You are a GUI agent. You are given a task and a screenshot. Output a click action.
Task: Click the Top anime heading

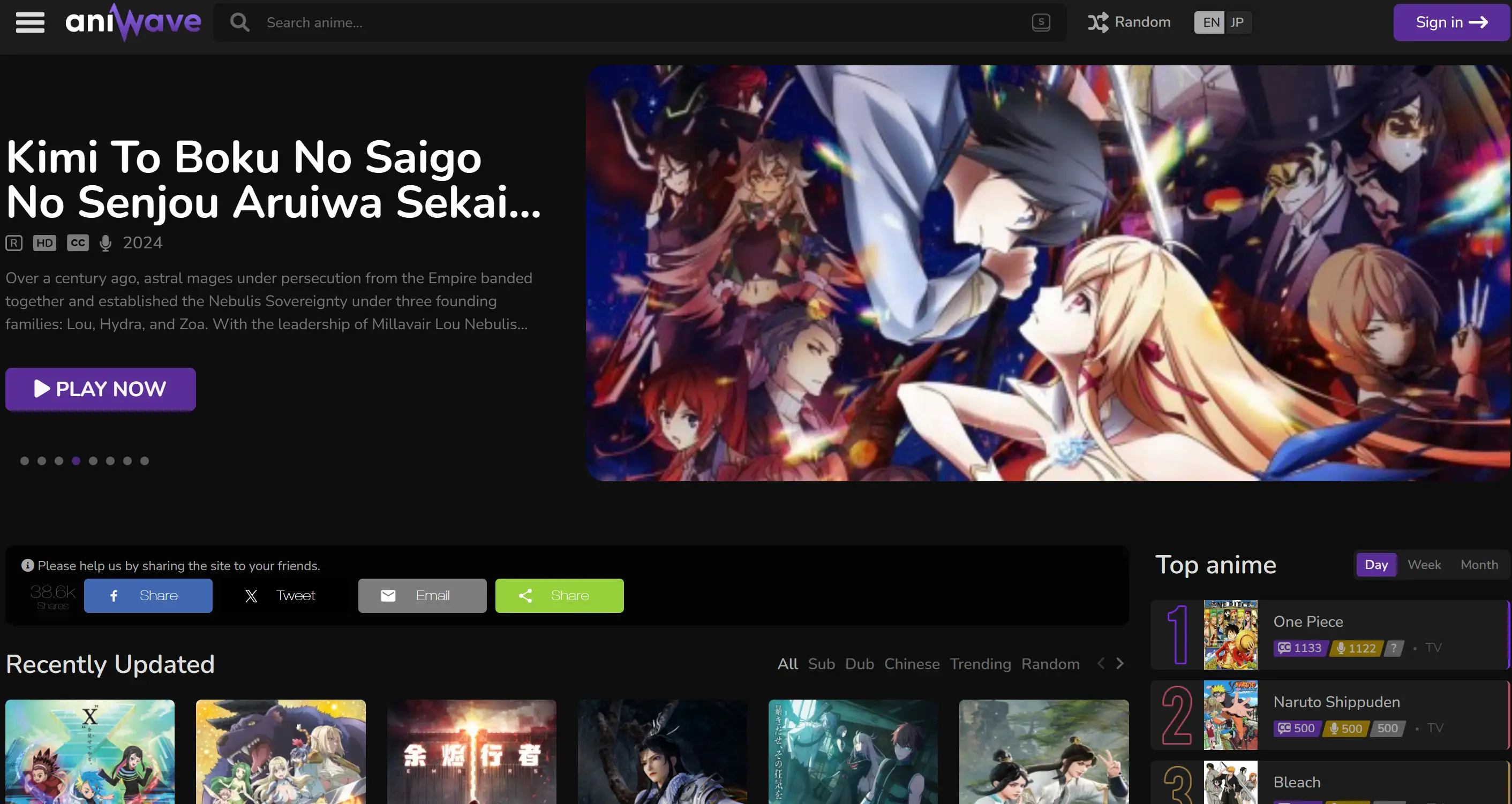tap(1216, 565)
